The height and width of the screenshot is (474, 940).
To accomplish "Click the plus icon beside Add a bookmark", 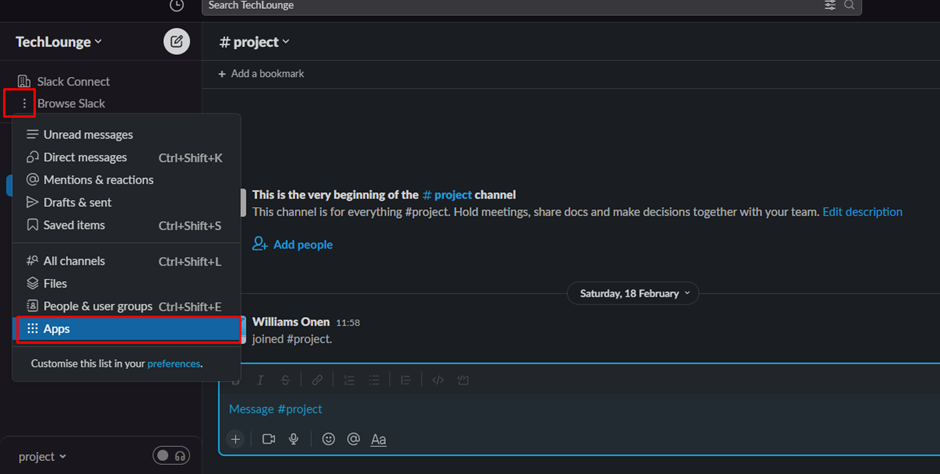I will (222, 74).
